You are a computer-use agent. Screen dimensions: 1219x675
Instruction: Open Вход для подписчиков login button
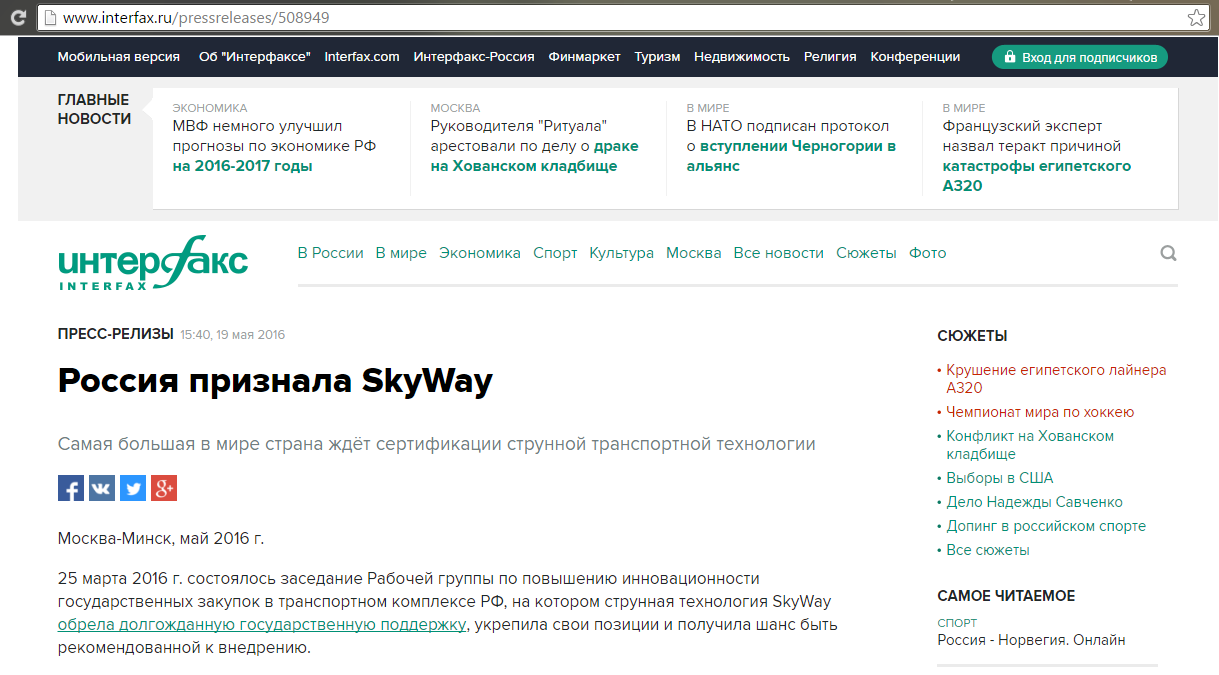pos(1080,57)
